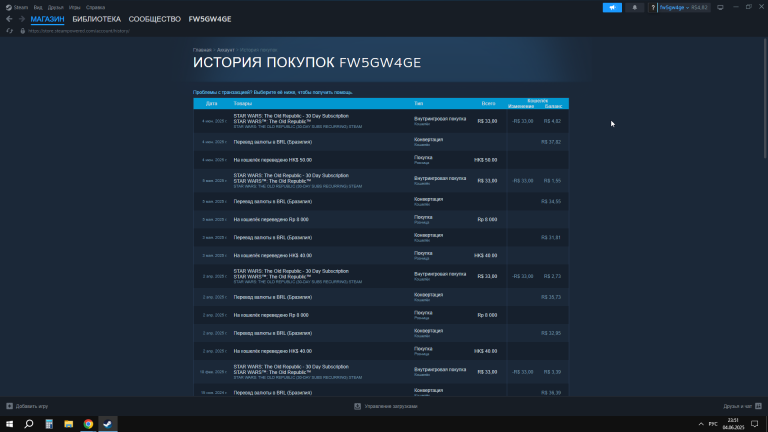Open the FW5GW4GE profile tab
768x432 pixels.
point(210,19)
